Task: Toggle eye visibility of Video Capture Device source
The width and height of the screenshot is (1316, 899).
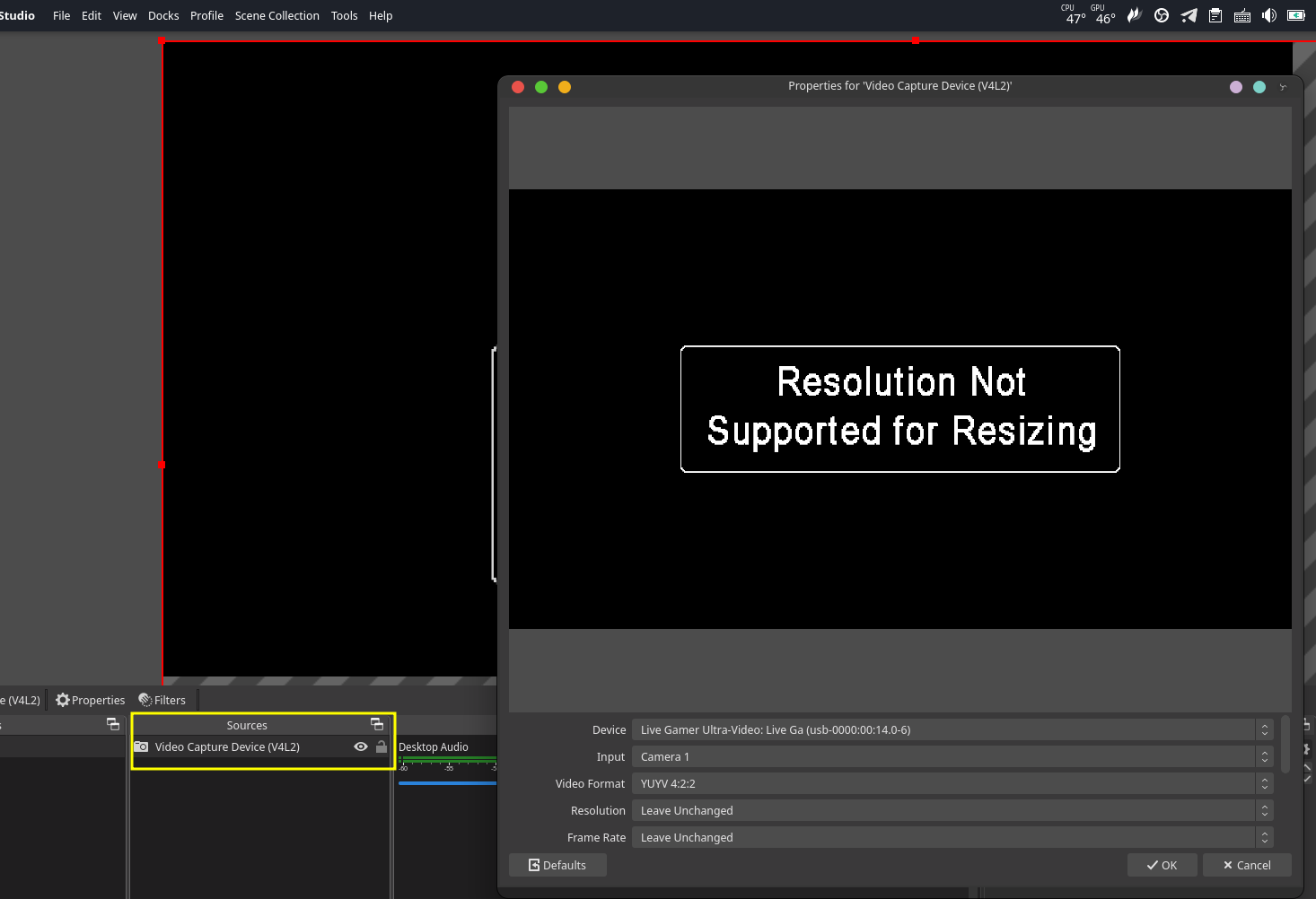Action: [x=361, y=746]
